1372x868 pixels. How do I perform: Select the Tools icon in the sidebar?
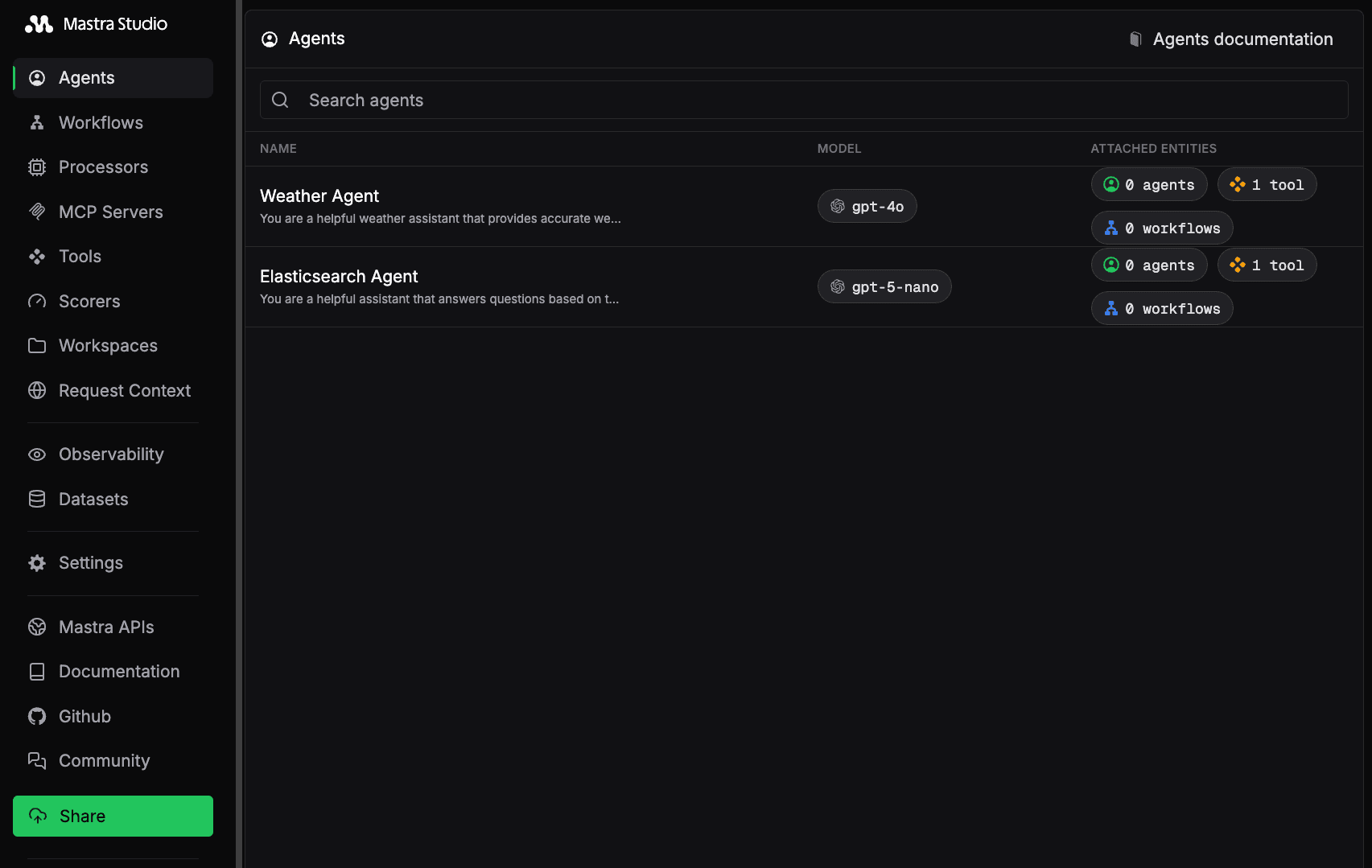click(x=37, y=256)
